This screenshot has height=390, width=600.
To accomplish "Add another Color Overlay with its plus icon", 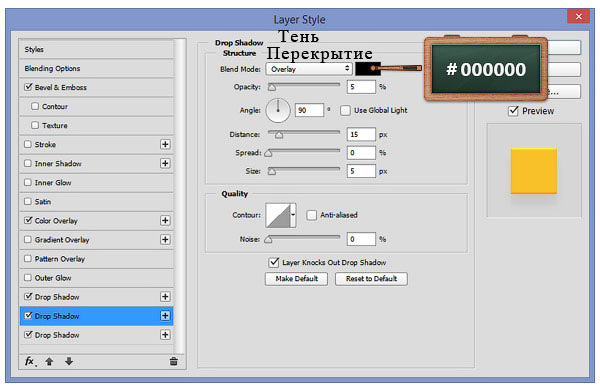I will click(x=165, y=220).
